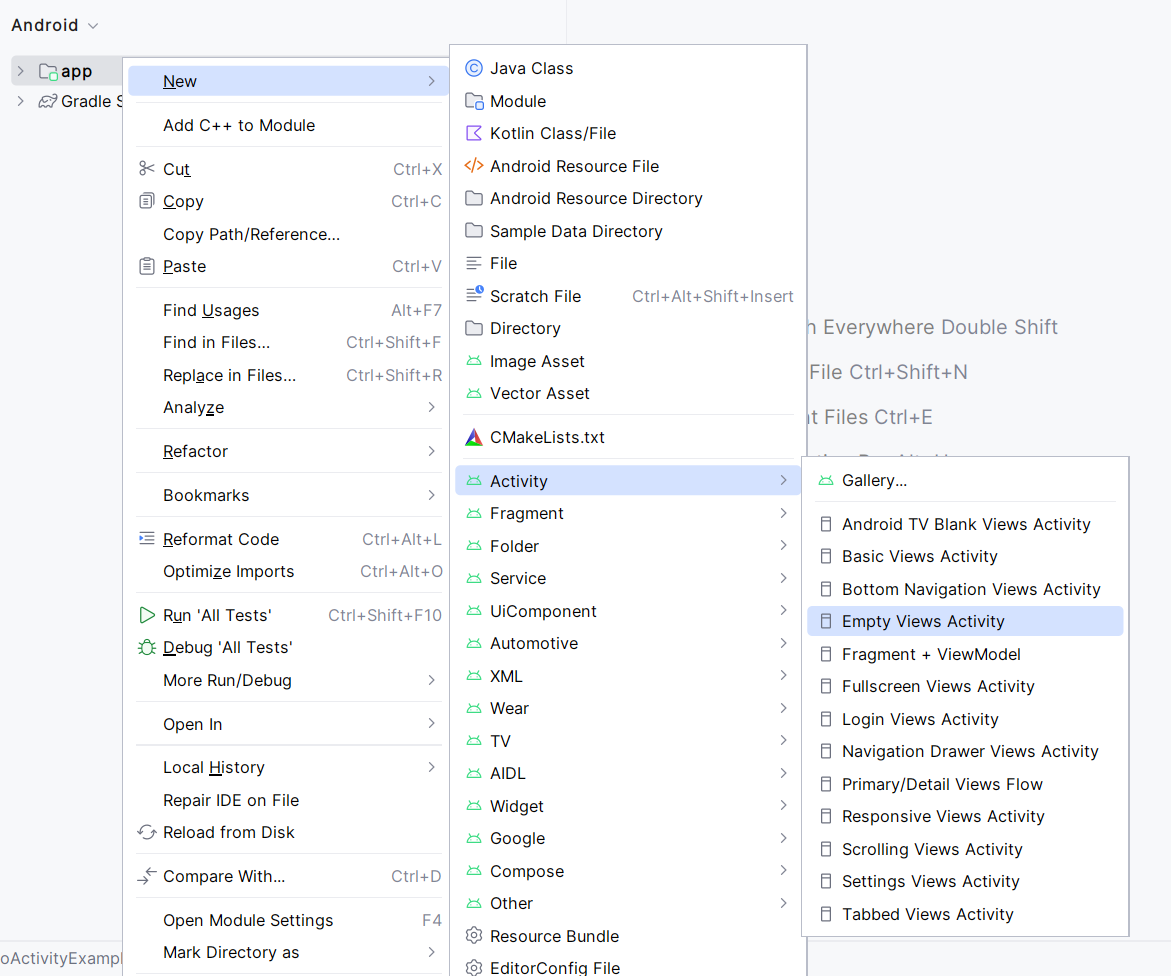Expand the Local History submenu arrow
The height and width of the screenshot is (976, 1171).
(432, 767)
